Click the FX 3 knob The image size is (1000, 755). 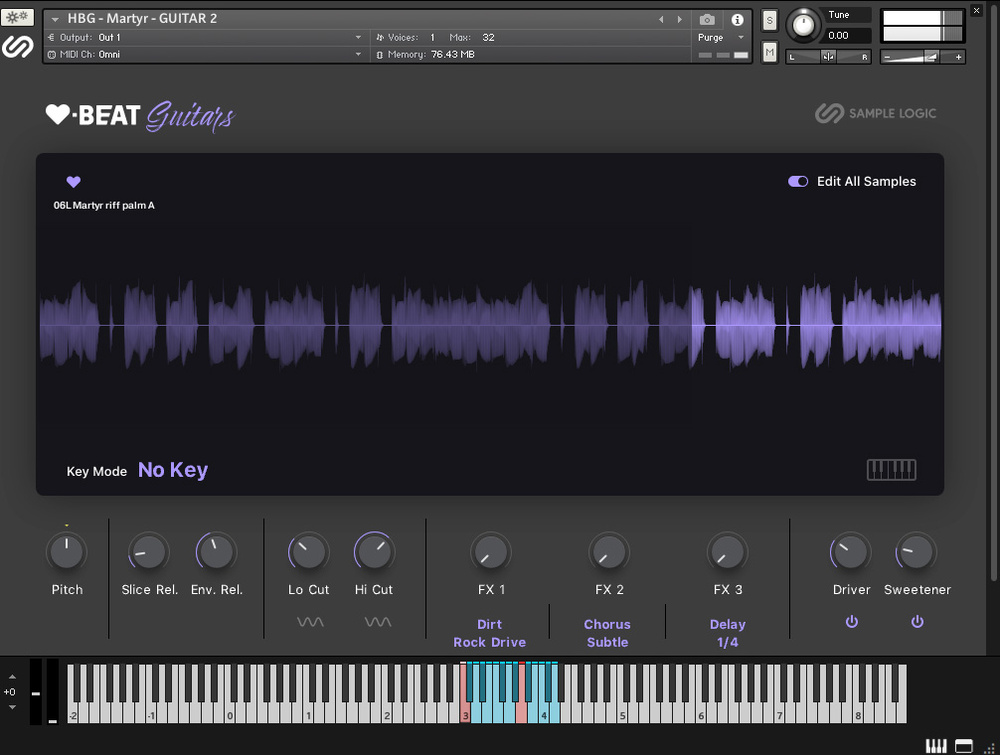pos(727,552)
